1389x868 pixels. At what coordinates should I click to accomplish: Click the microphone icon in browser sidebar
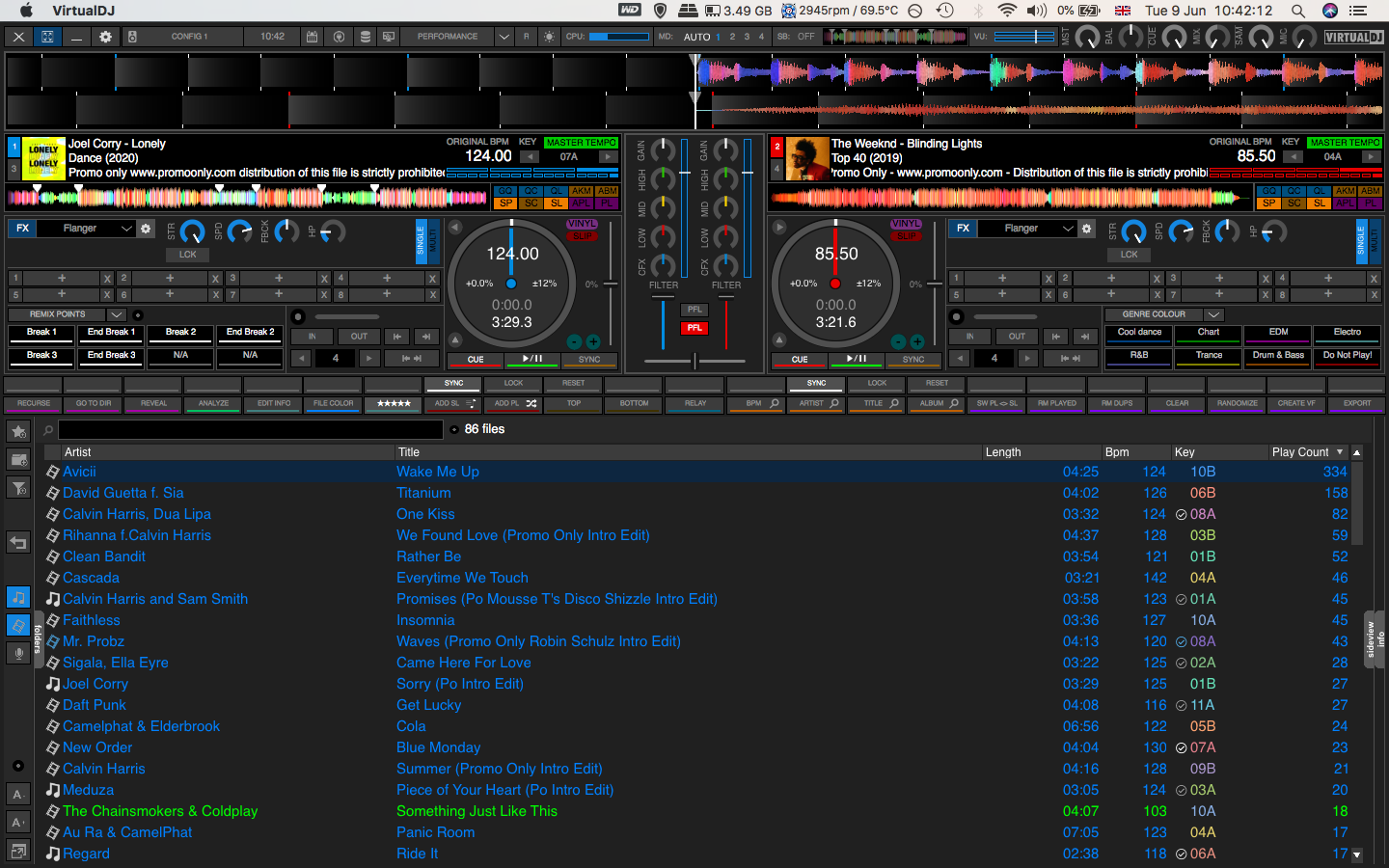(x=18, y=653)
